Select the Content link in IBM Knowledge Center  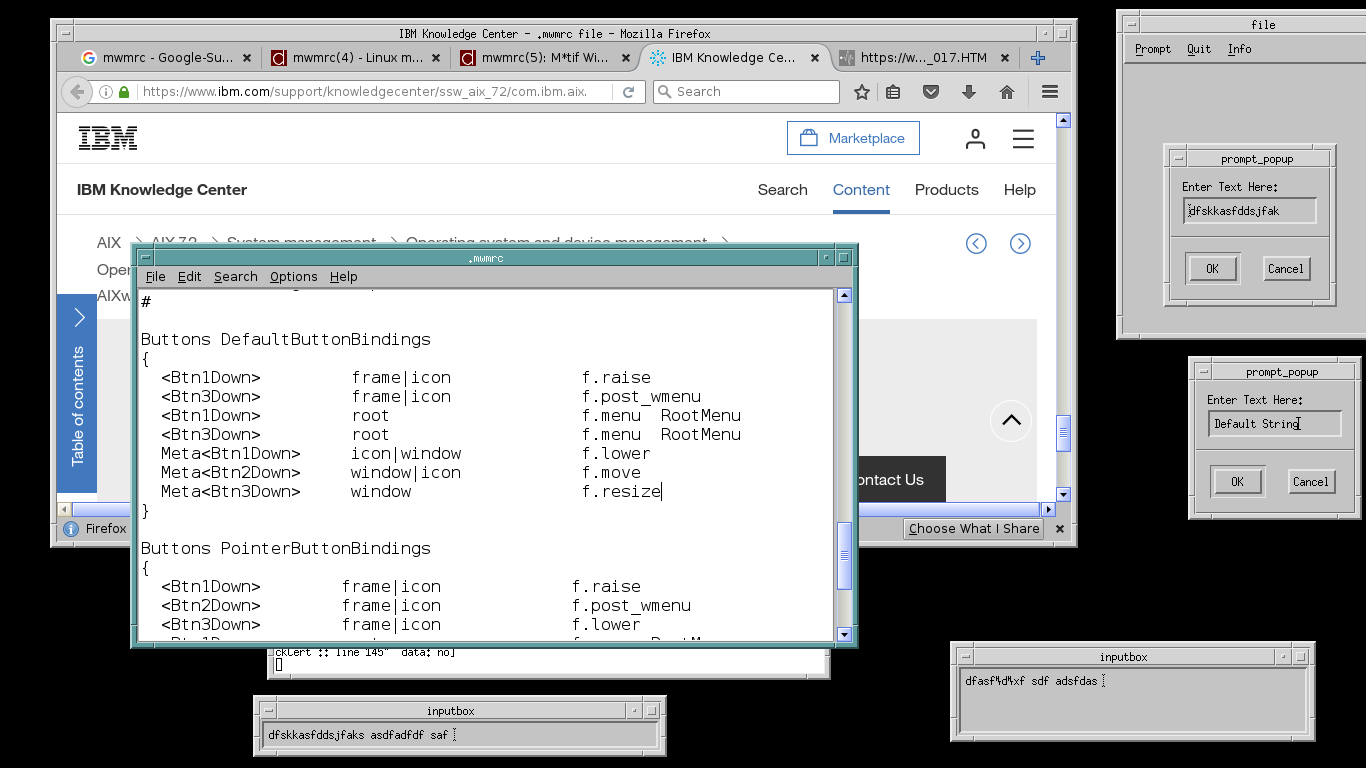861,190
